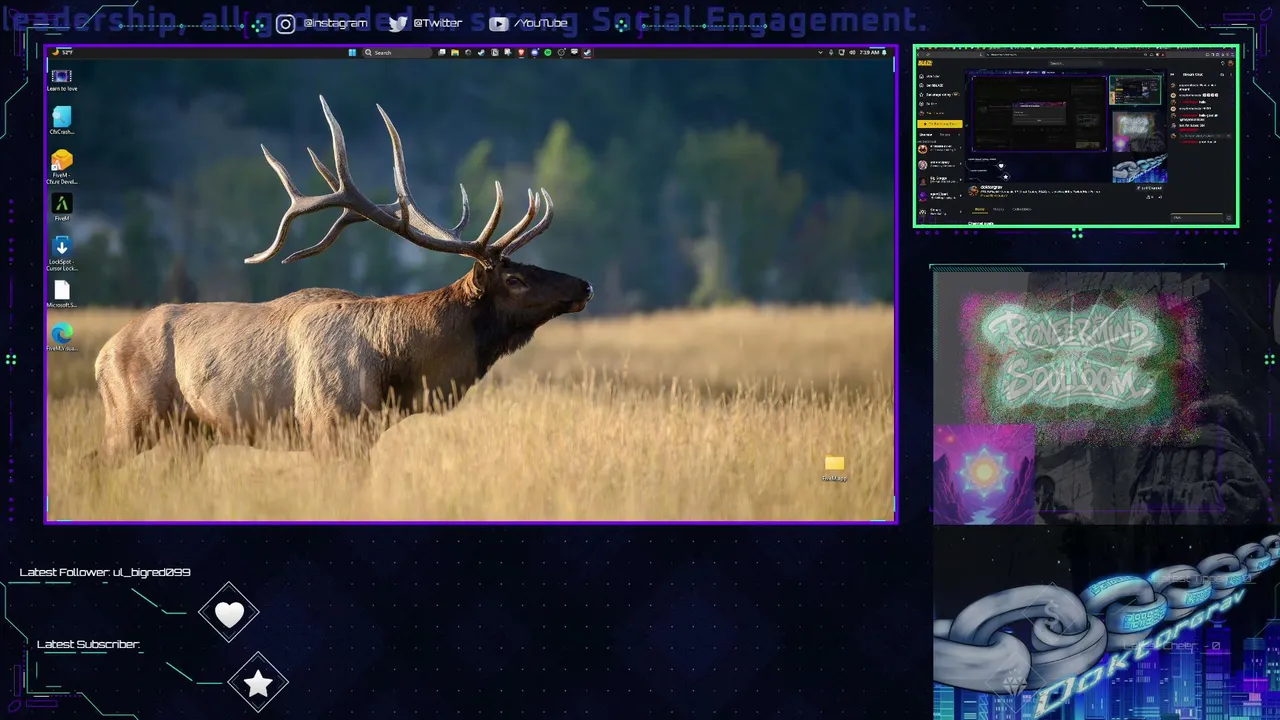This screenshot has height=720, width=1280.
Task: Select the FiveM.app folder on desktop
Action: pyautogui.click(x=834, y=468)
